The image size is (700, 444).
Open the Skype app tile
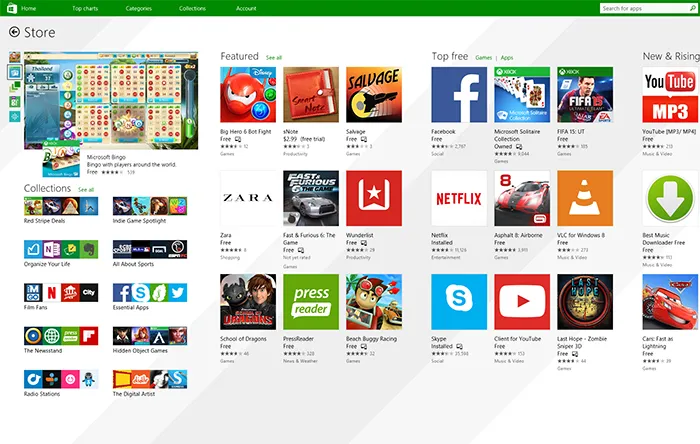459,302
